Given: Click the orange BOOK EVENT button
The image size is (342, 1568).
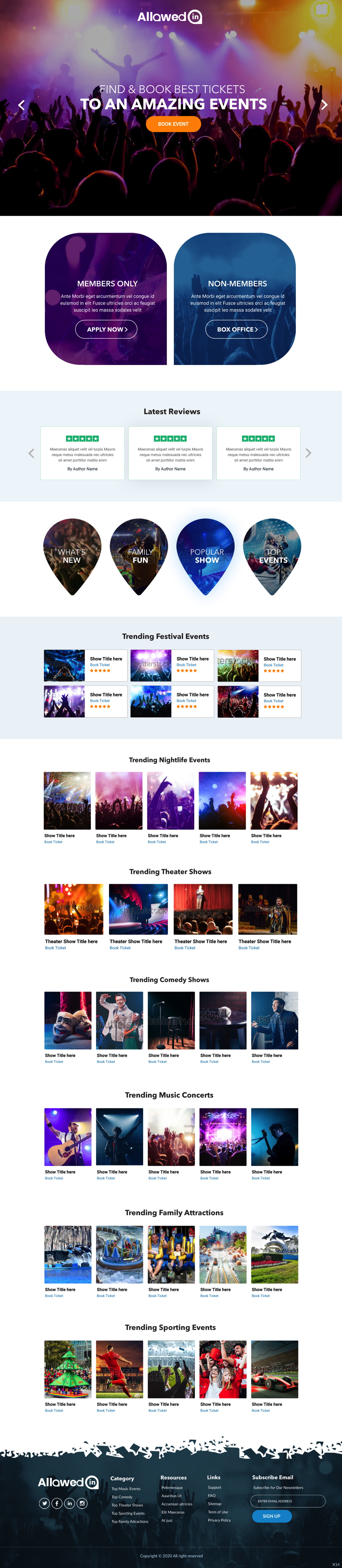Looking at the screenshot, I should pos(173,124).
